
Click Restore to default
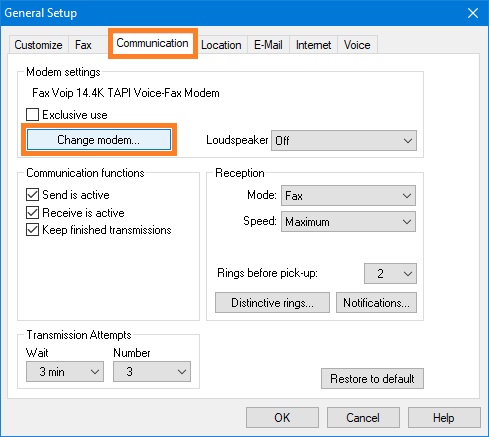coord(372,379)
